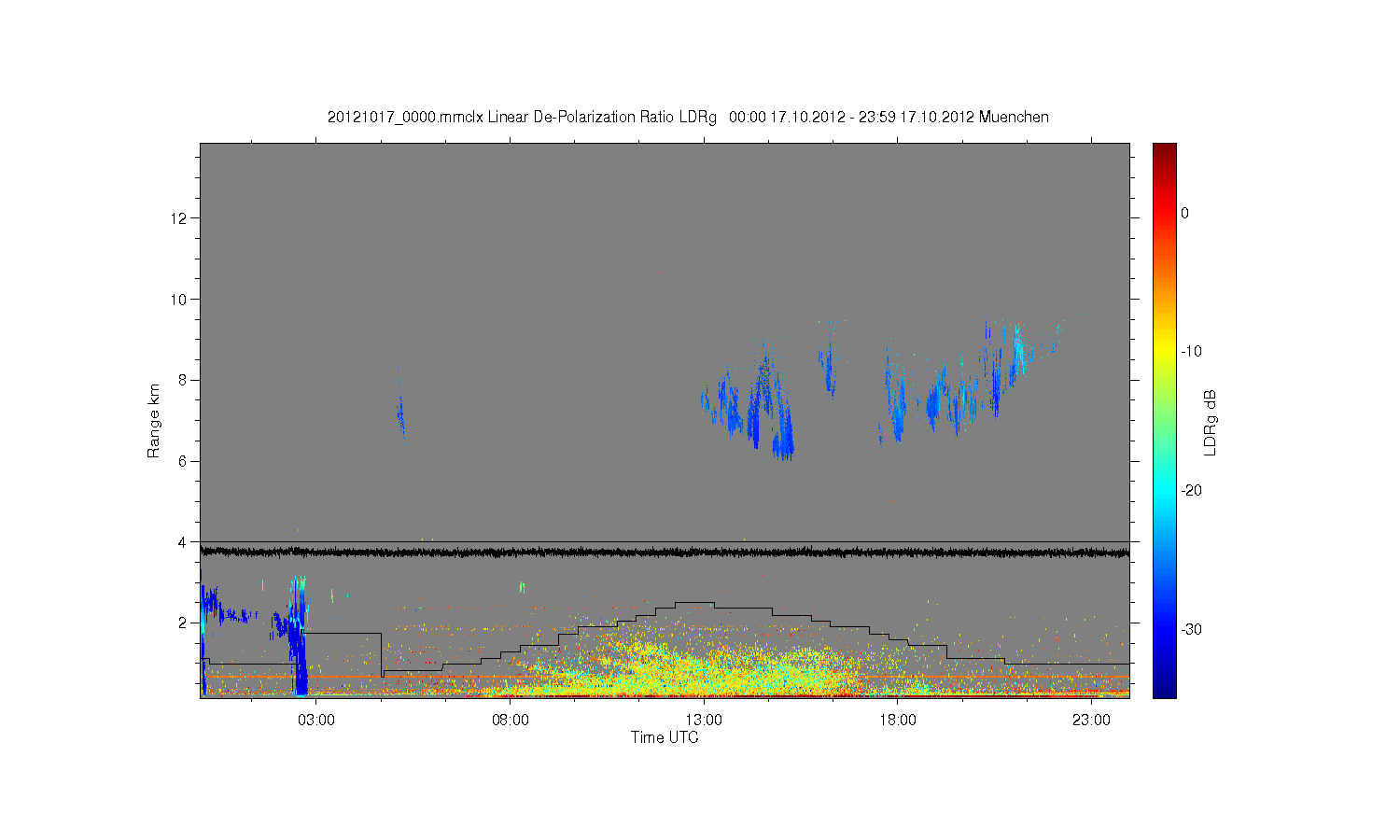
Task: Click the 18:00 time tick label
Action: 898,721
